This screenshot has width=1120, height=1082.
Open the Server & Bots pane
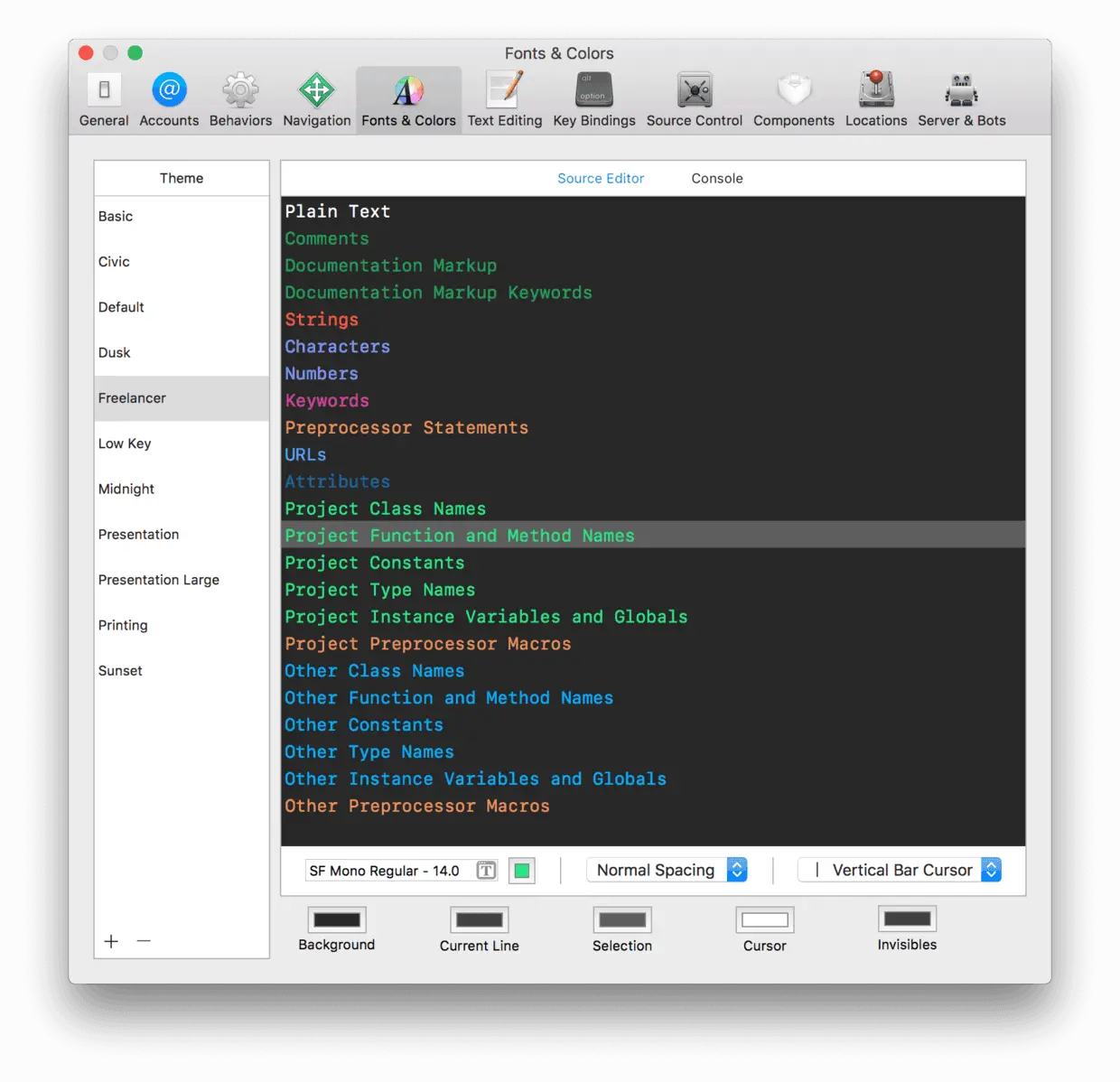pyautogui.click(x=961, y=98)
